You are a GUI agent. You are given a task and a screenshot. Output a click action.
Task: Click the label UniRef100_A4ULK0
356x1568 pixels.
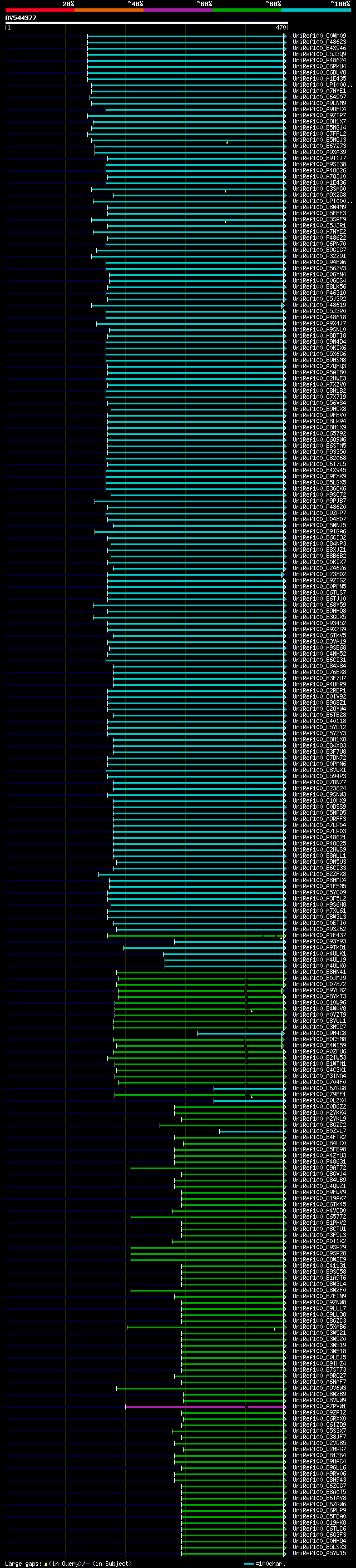point(319,966)
